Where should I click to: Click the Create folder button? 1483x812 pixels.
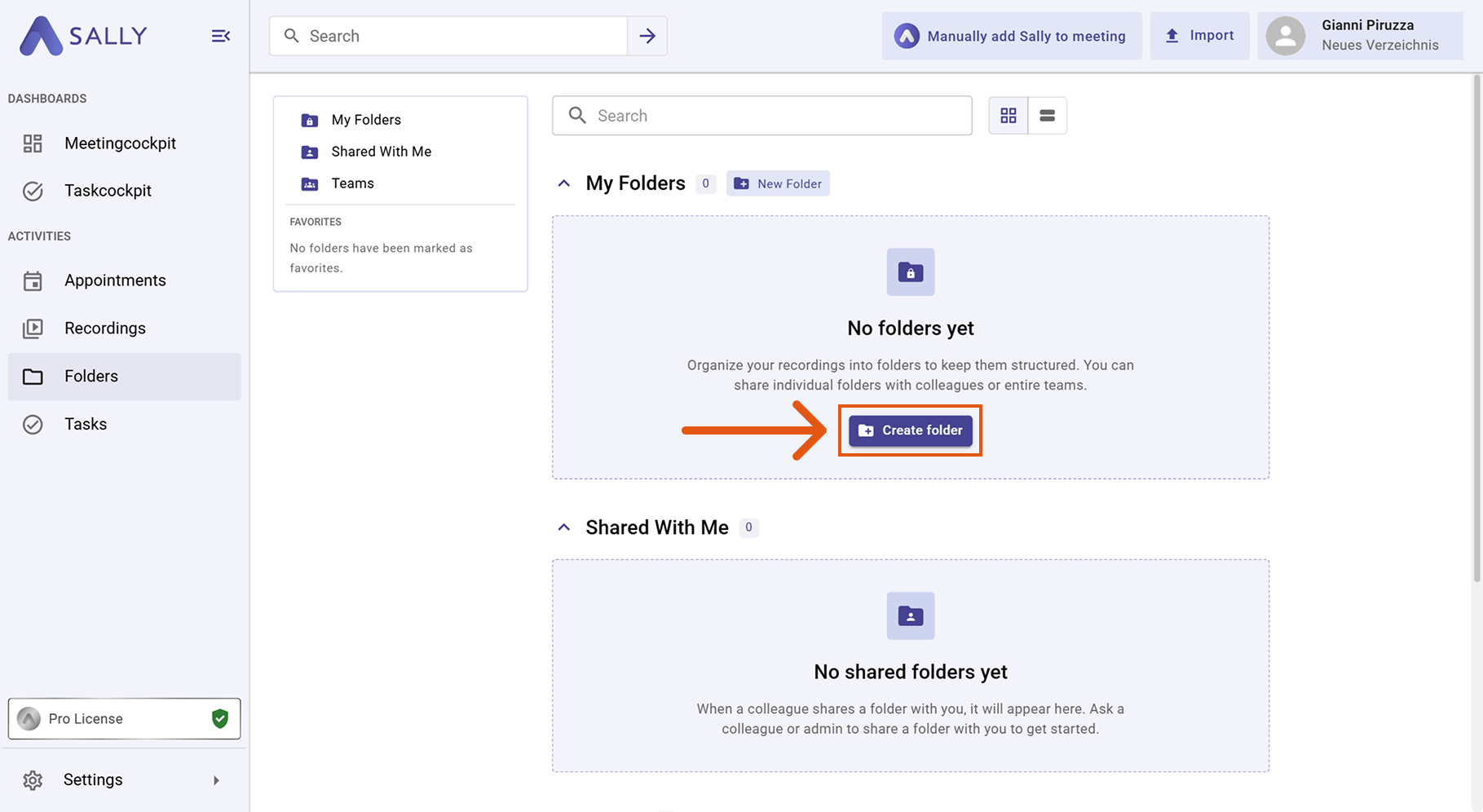(911, 430)
